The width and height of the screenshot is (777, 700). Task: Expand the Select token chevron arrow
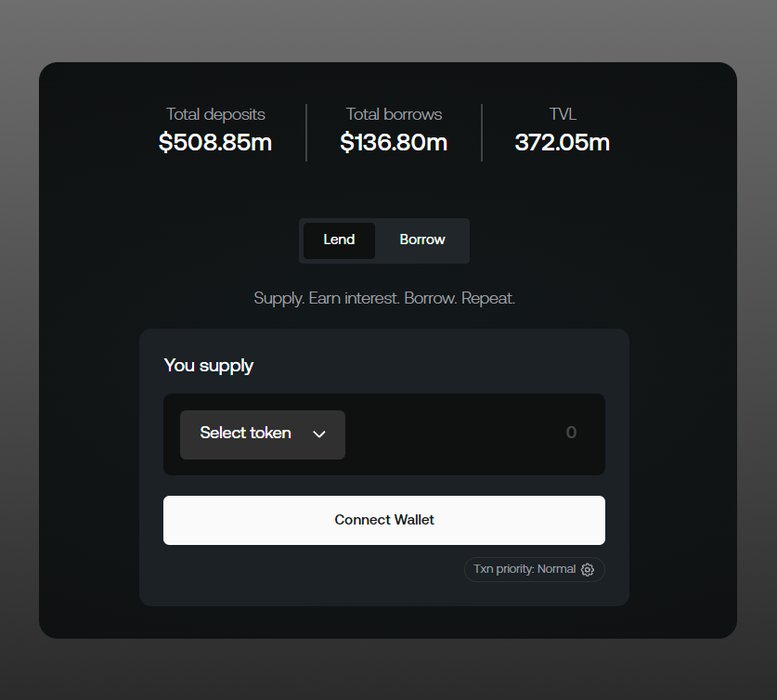[x=320, y=434]
